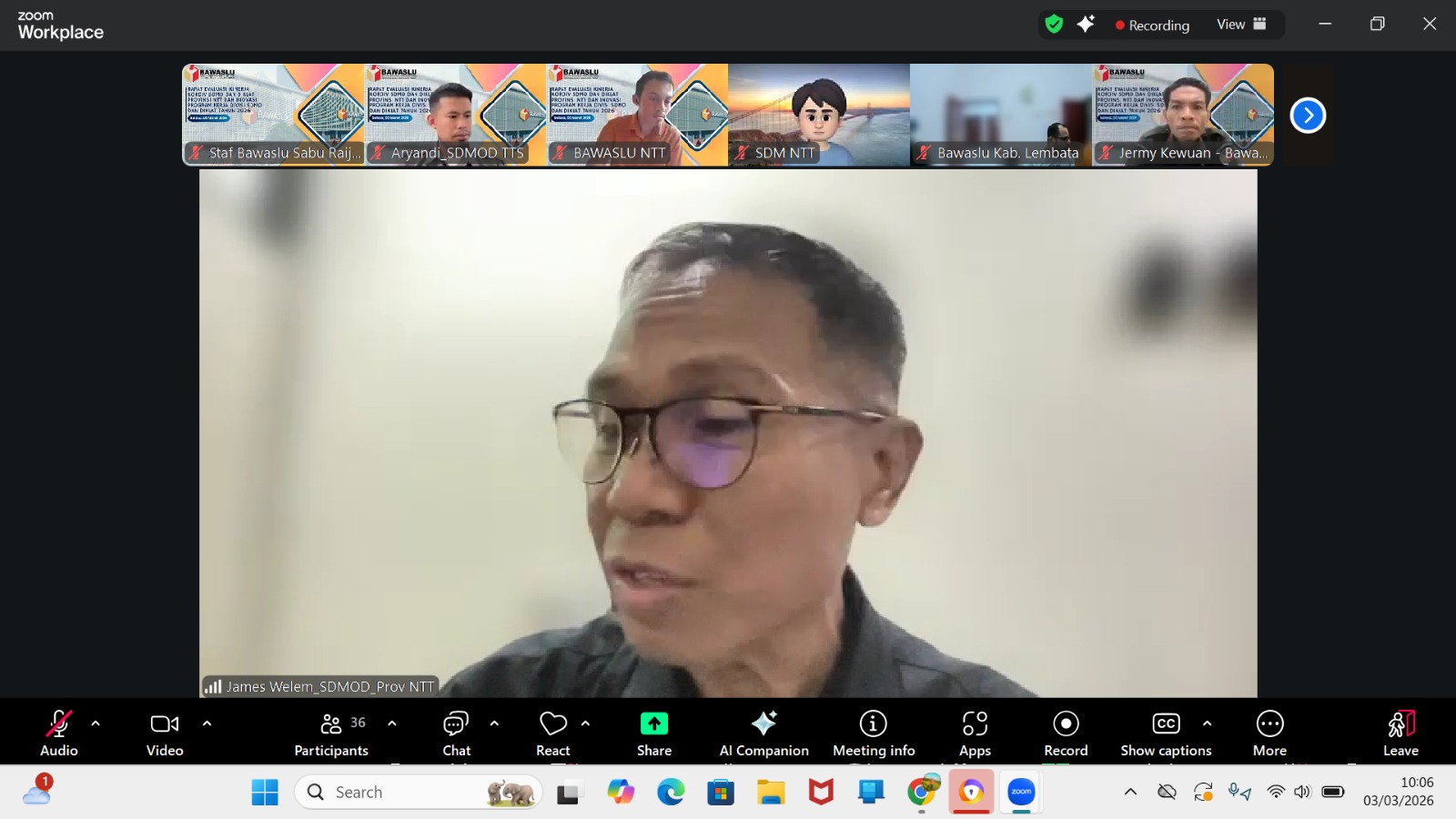Screen dimensions: 1456x819
Task: Open the Zoom Apps panel
Action: [975, 733]
